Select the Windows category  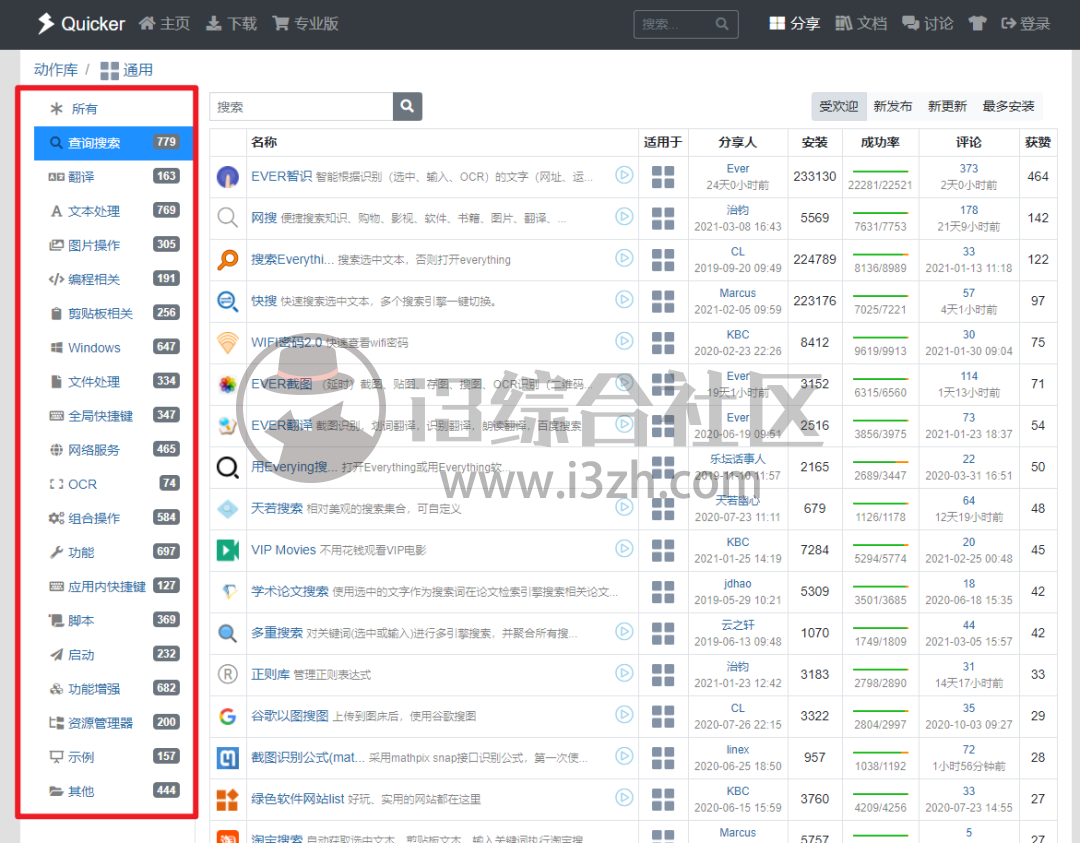(x=114, y=347)
